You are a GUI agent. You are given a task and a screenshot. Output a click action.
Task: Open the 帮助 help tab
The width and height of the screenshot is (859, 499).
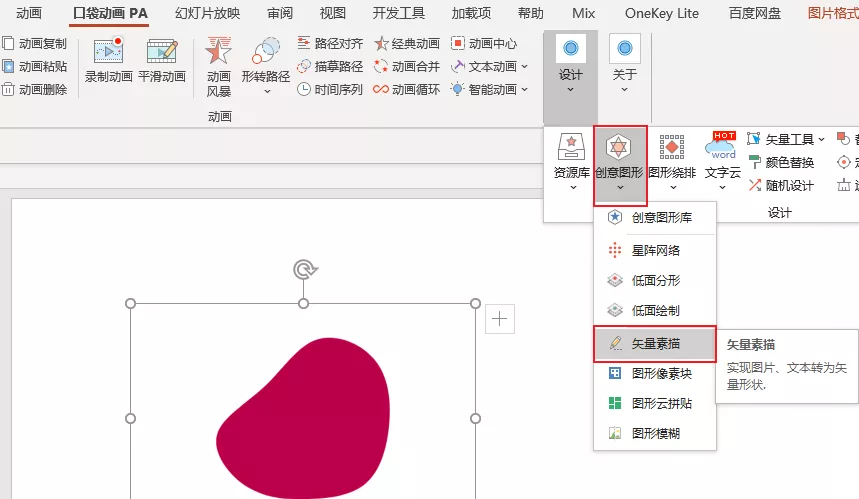(530, 13)
